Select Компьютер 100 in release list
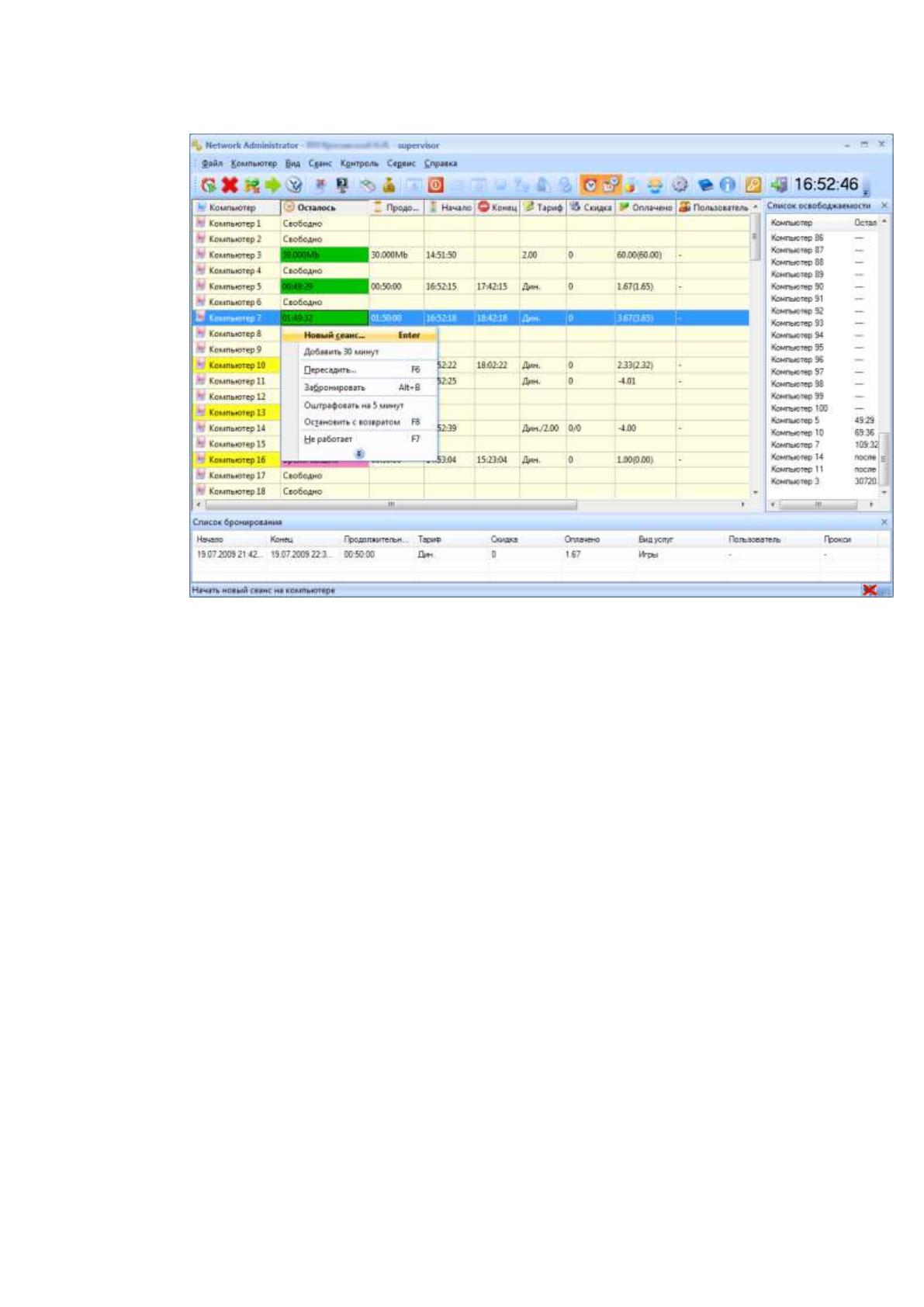 pyautogui.click(x=823, y=408)
